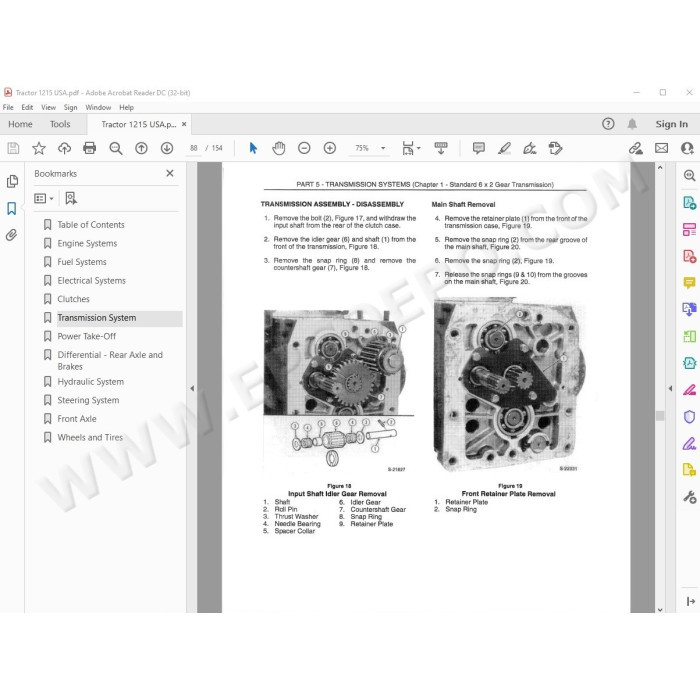
Task: Click the Save file icon
Action: 13,148
